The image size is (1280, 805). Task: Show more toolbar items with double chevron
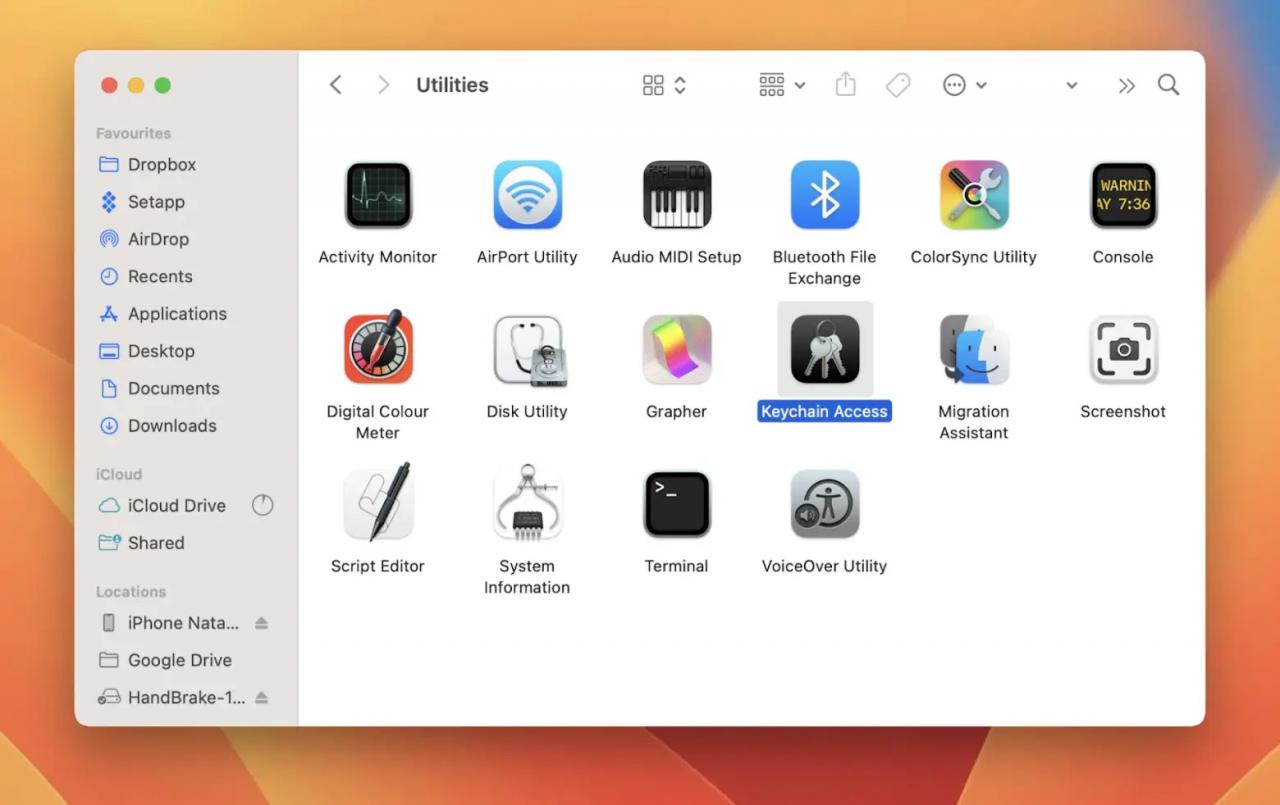point(1127,86)
